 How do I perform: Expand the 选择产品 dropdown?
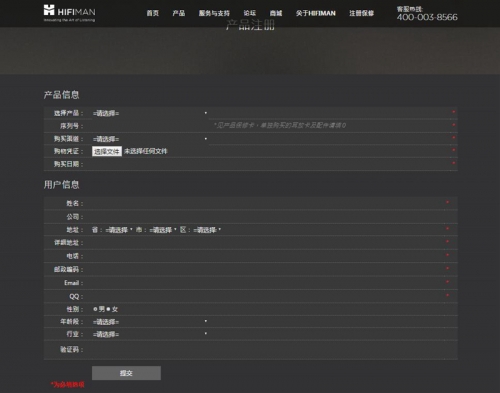click(150, 113)
